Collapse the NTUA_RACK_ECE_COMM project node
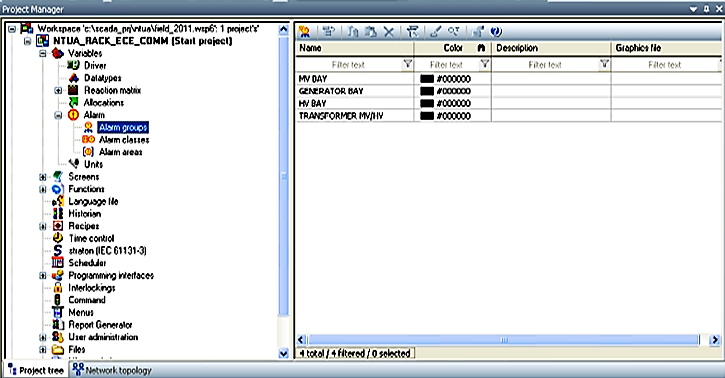The height and width of the screenshot is (378, 725). pos(27,41)
